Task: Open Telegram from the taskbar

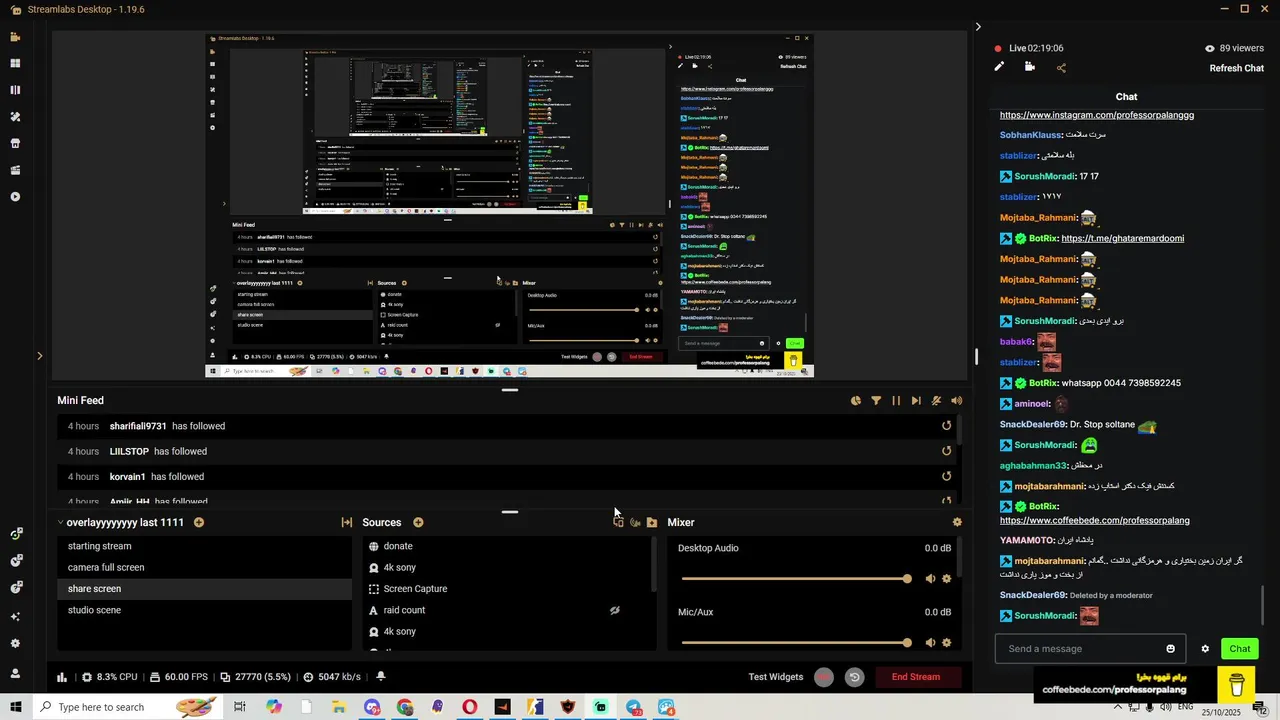Action: click(x=634, y=707)
